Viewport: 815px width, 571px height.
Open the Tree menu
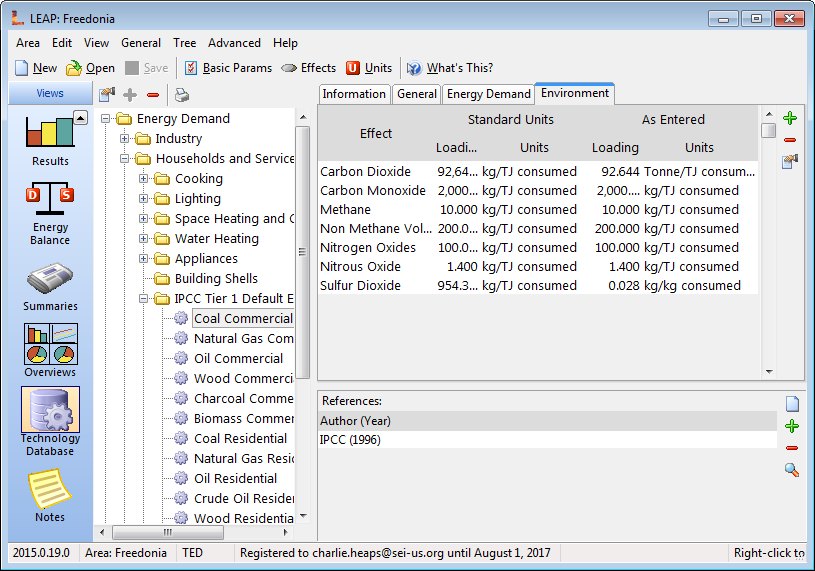(x=185, y=43)
